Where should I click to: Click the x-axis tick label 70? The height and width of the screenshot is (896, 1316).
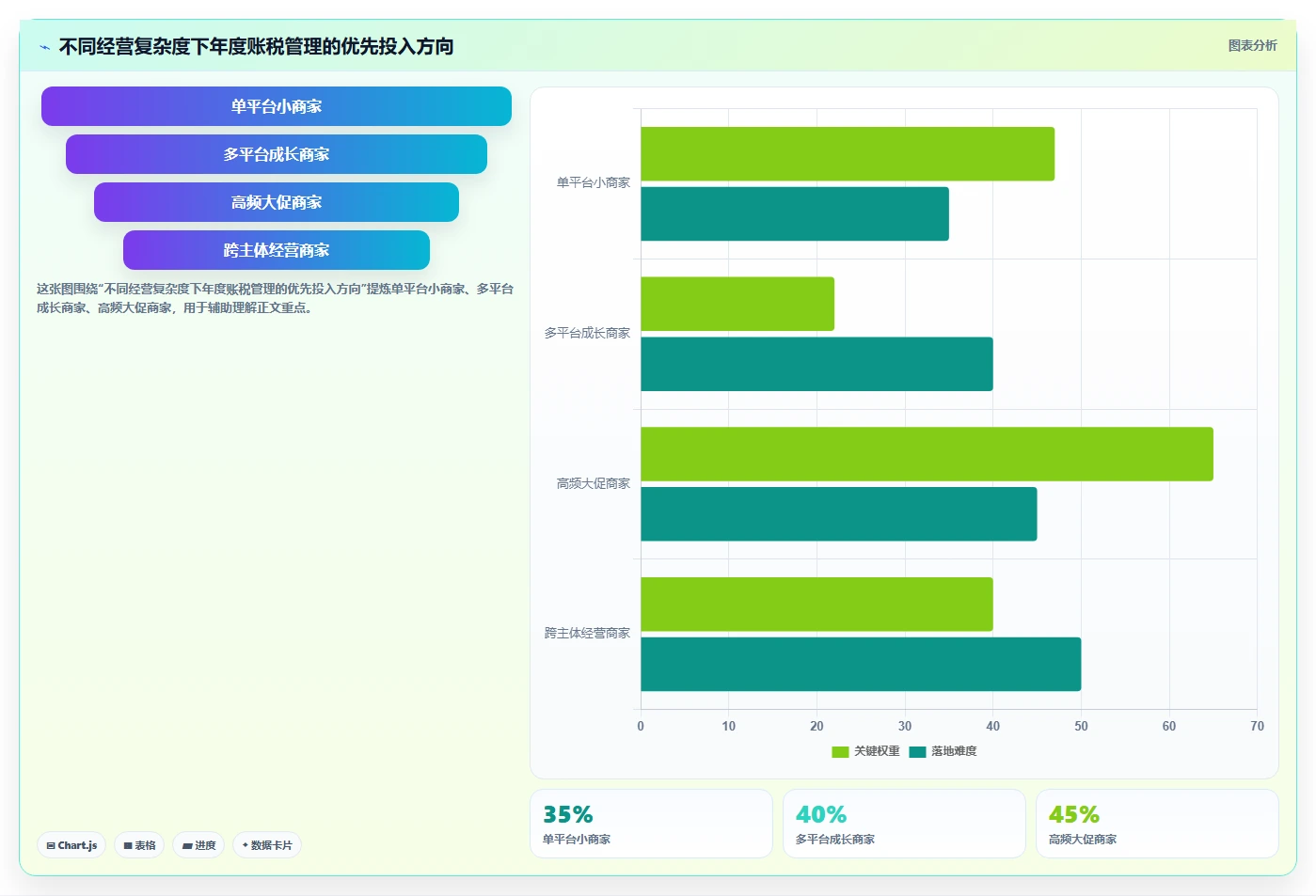[x=1257, y=726]
